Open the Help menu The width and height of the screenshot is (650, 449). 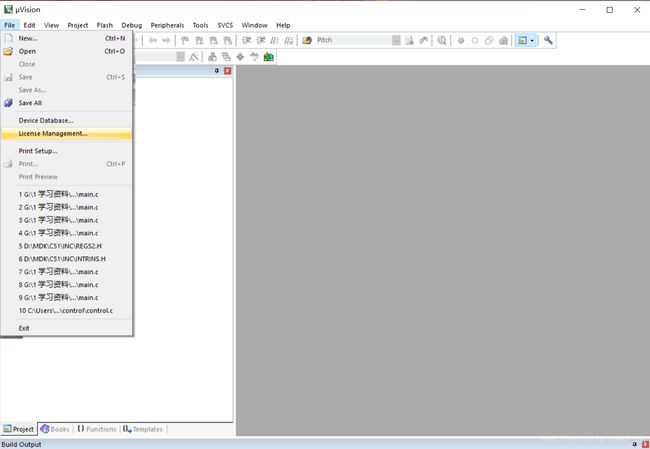tap(283, 25)
